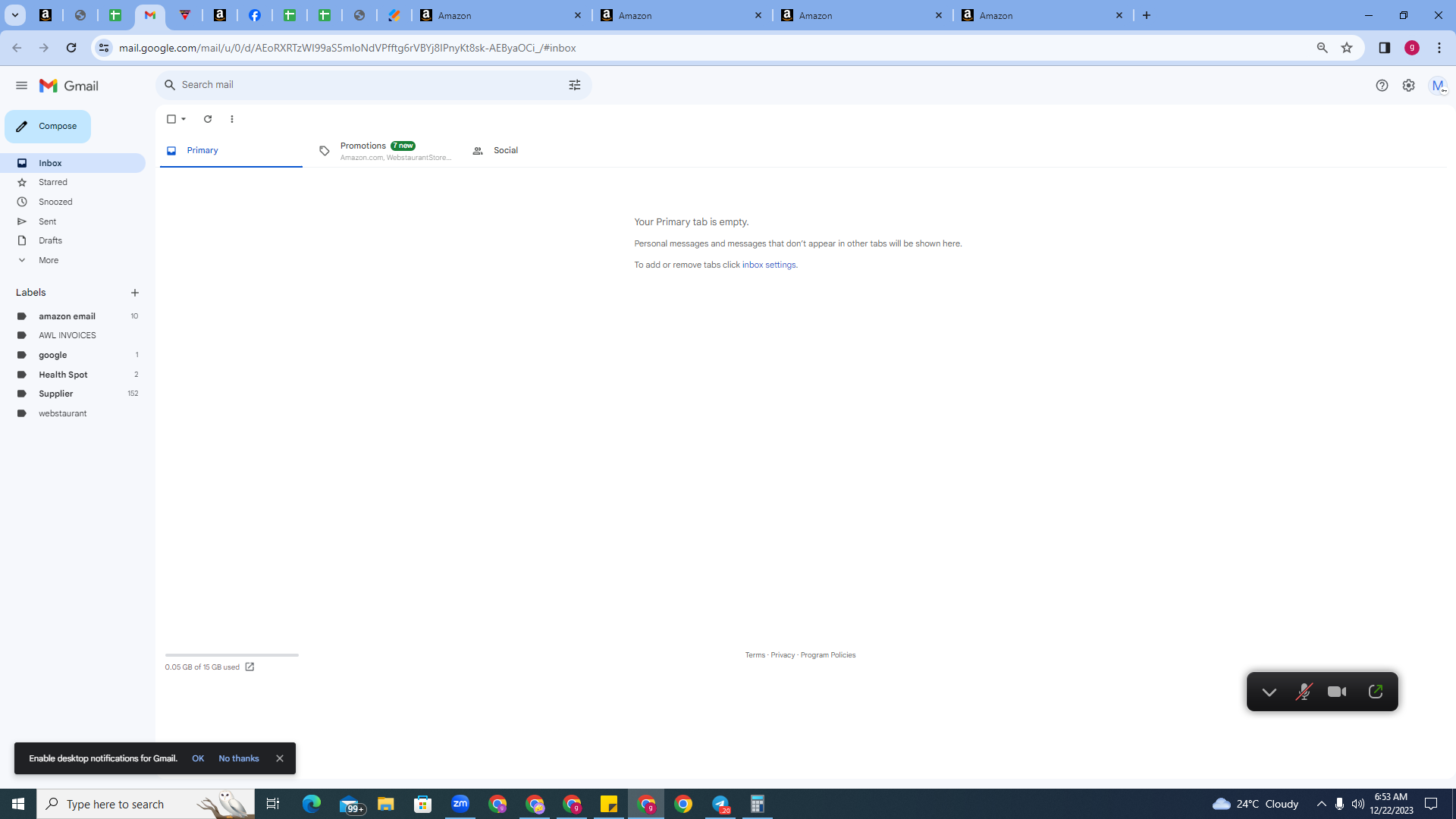
Task: Open the Windows Start menu
Action: [18, 804]
